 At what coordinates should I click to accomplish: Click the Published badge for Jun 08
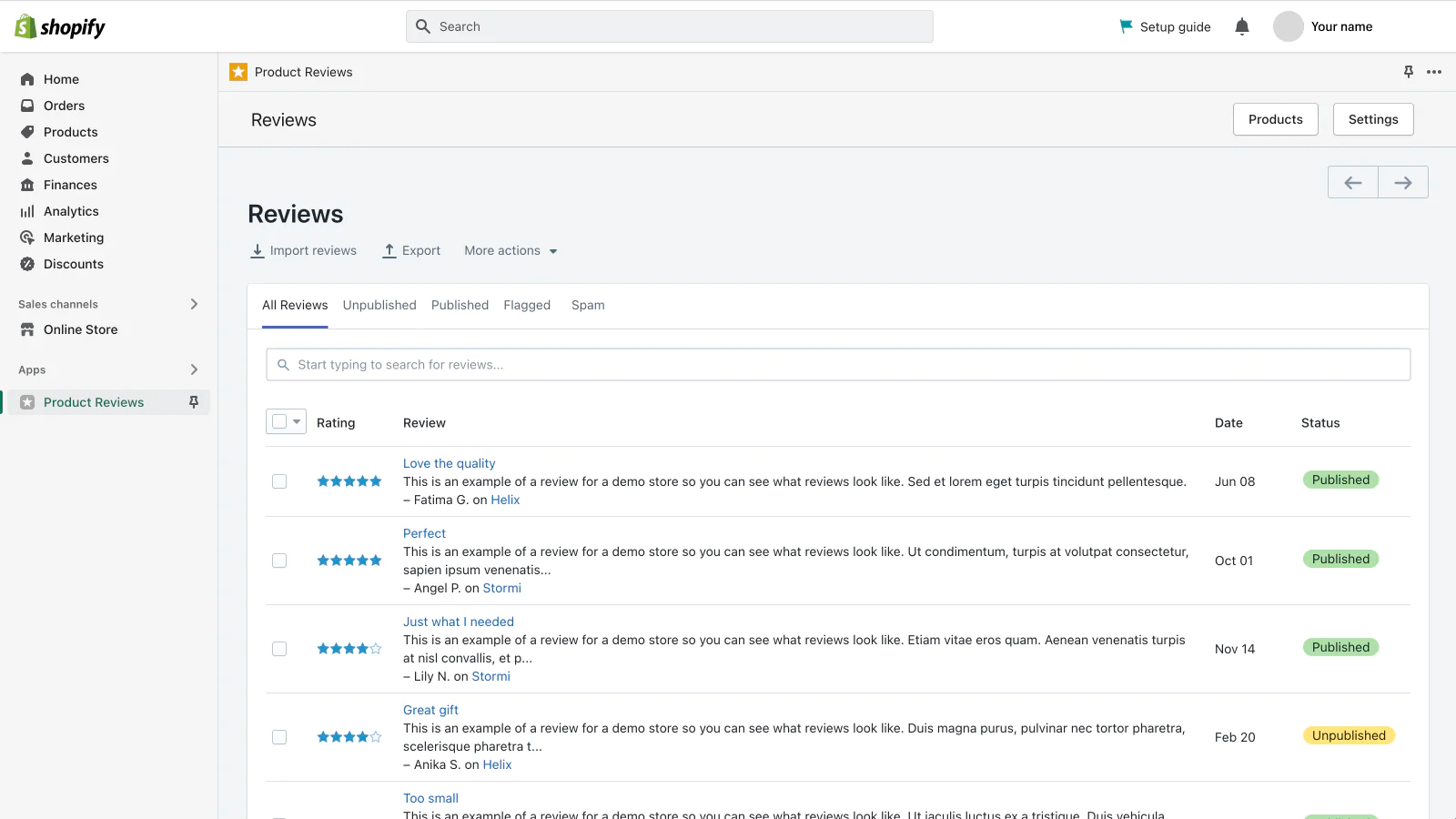(1340, 480)
